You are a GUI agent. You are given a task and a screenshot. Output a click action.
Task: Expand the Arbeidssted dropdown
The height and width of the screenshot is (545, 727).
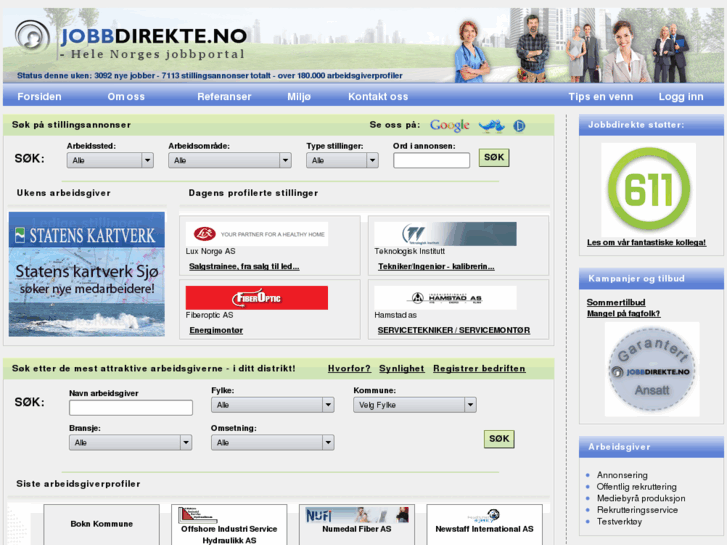pyautogui.click(x=110, y=160)
